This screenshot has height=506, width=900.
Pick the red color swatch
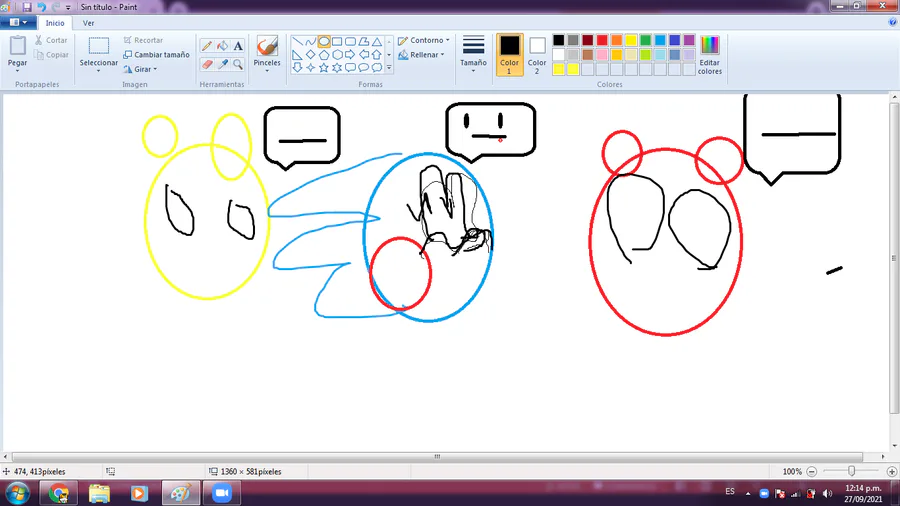point(602,40)
